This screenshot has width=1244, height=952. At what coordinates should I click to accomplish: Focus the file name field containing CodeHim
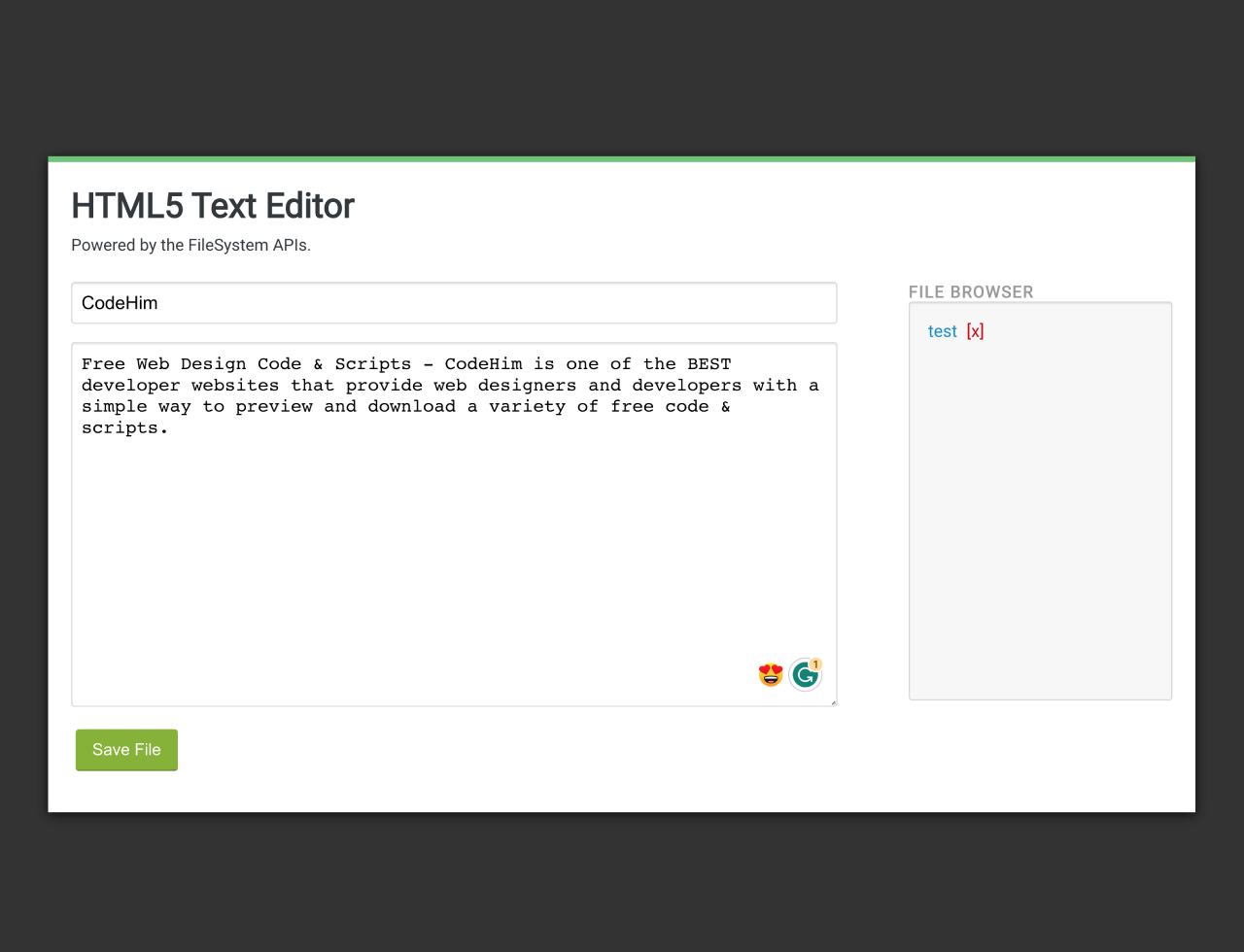point(454,303)
